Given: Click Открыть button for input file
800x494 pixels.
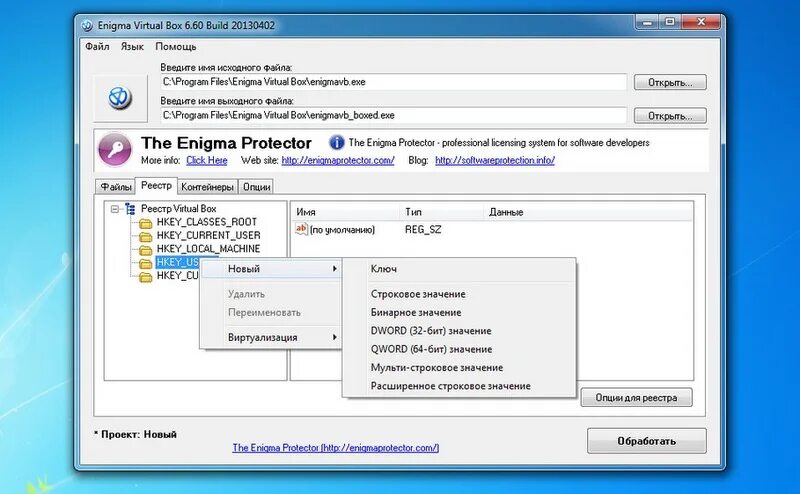Looking at the screenshot, I should click(x=670, y=82).
